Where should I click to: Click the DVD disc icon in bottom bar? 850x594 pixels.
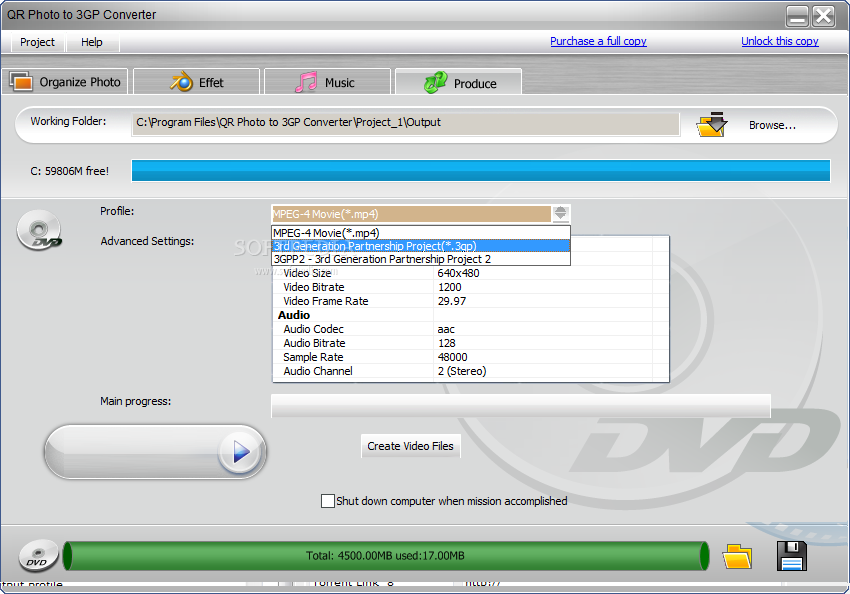(x=38, y=556)
